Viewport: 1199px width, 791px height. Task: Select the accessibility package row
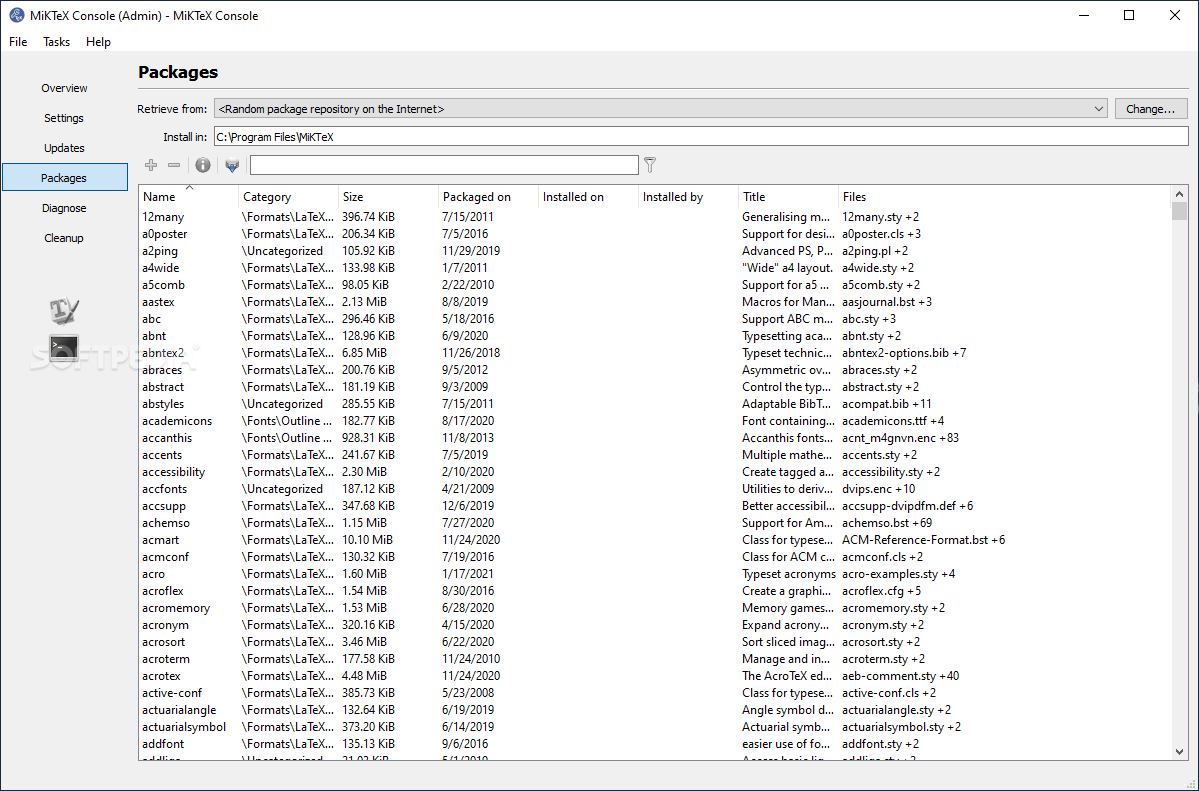655,472
